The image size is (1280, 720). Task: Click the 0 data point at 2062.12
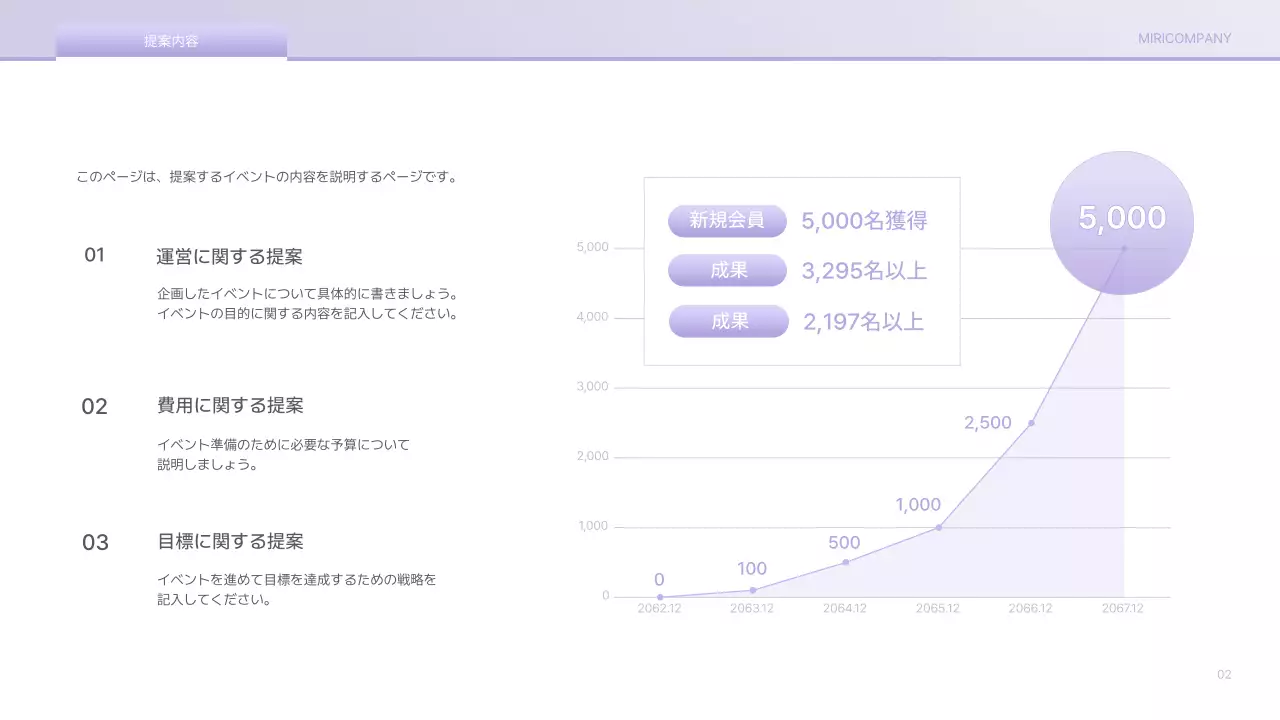[x=659, y=597]
